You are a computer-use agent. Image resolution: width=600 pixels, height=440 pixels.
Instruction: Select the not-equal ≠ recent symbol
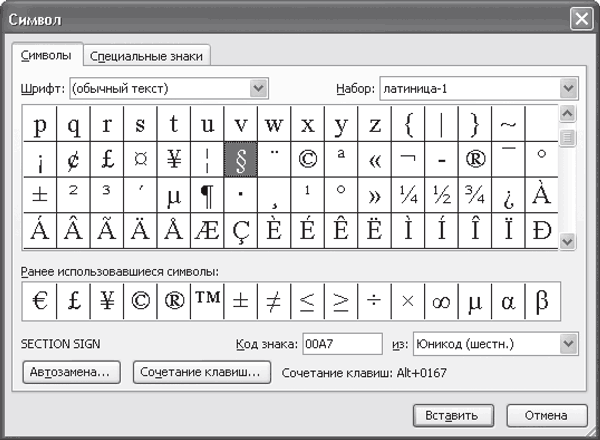click(273, 300)
